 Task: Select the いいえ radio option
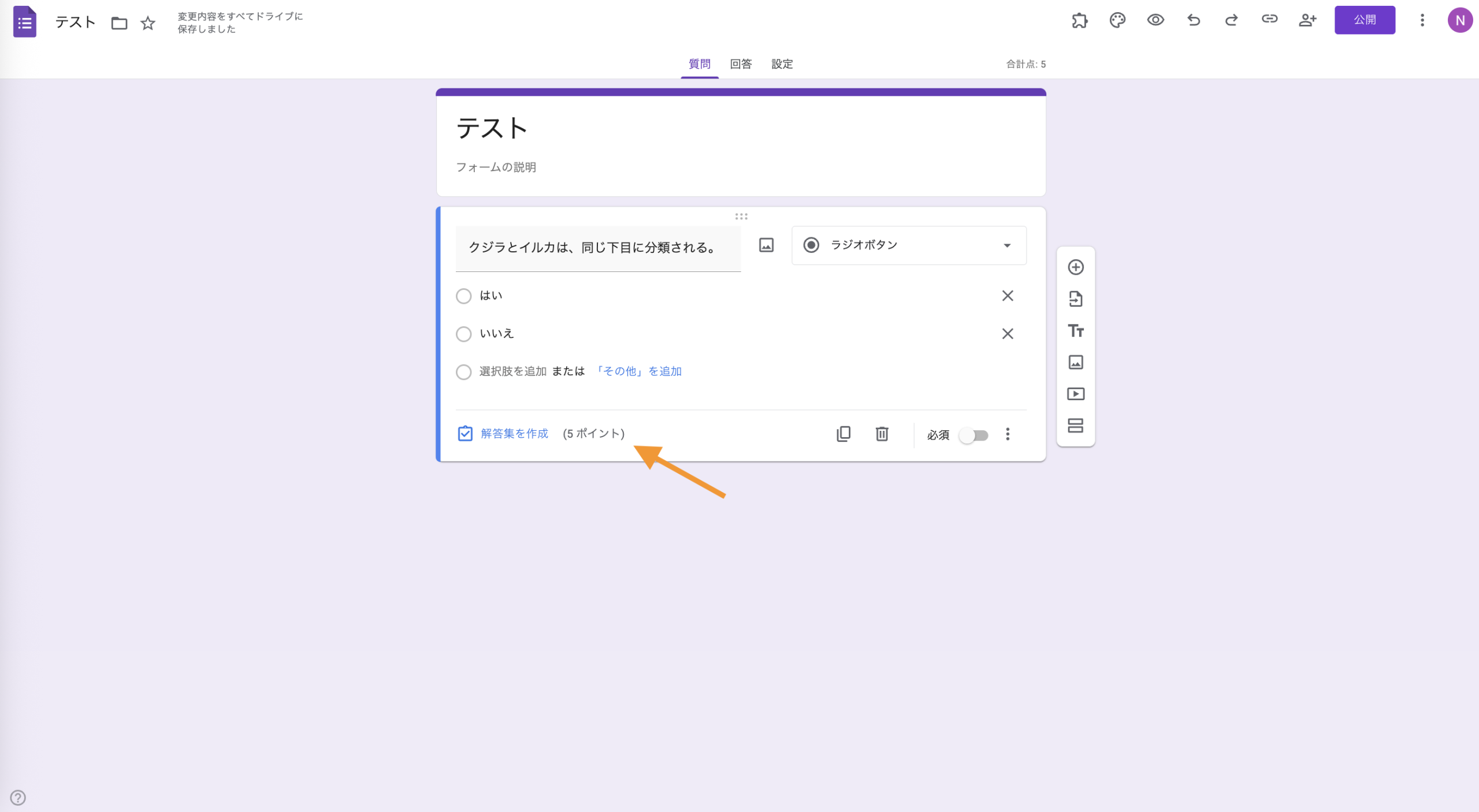tap(463, 334)
